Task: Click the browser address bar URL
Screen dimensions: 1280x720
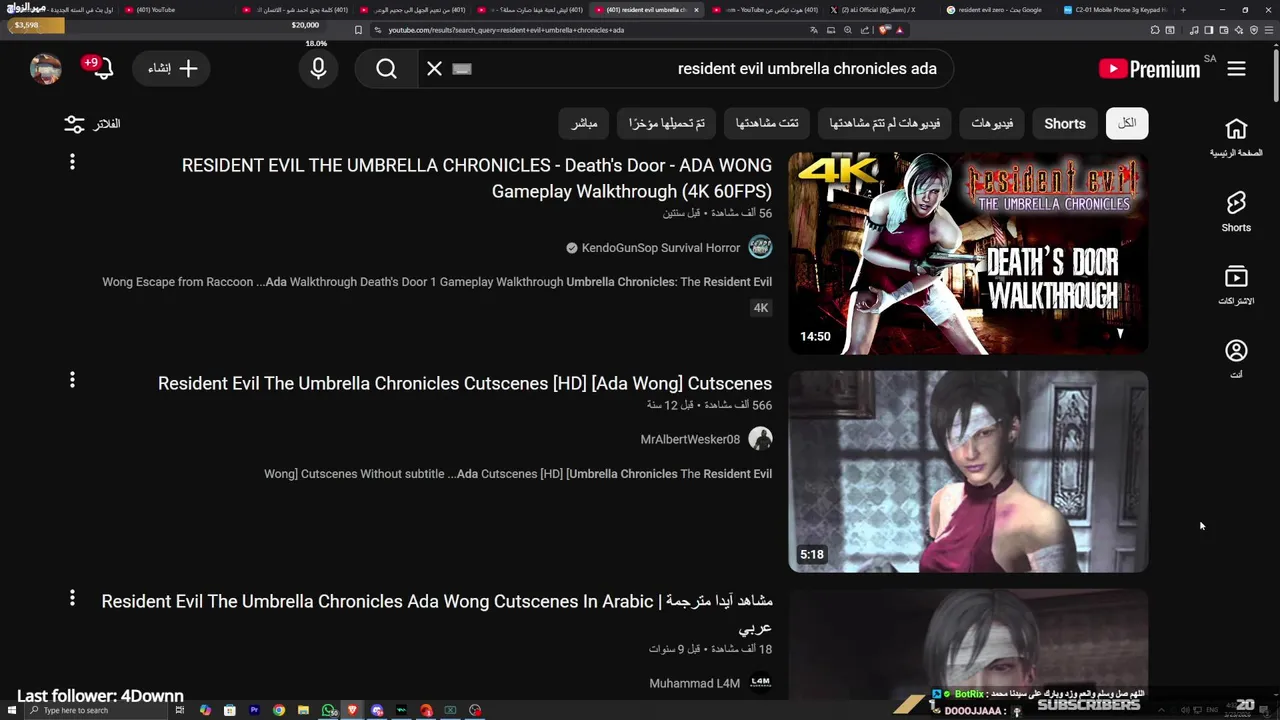Action: point(506,30)
